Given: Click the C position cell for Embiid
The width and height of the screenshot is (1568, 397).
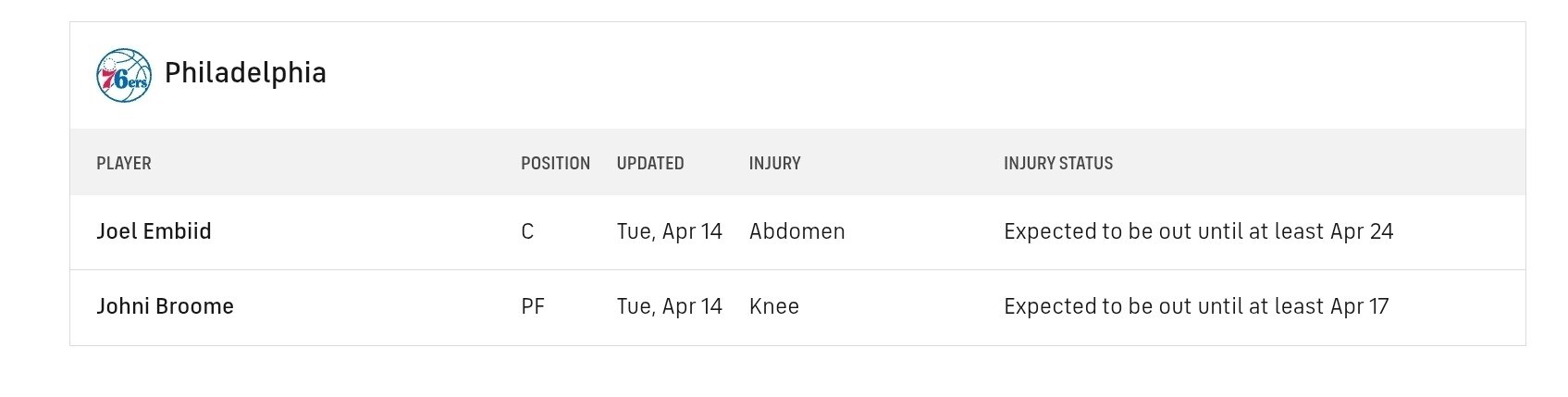Looking at the screenshot, I should point(527,231).
